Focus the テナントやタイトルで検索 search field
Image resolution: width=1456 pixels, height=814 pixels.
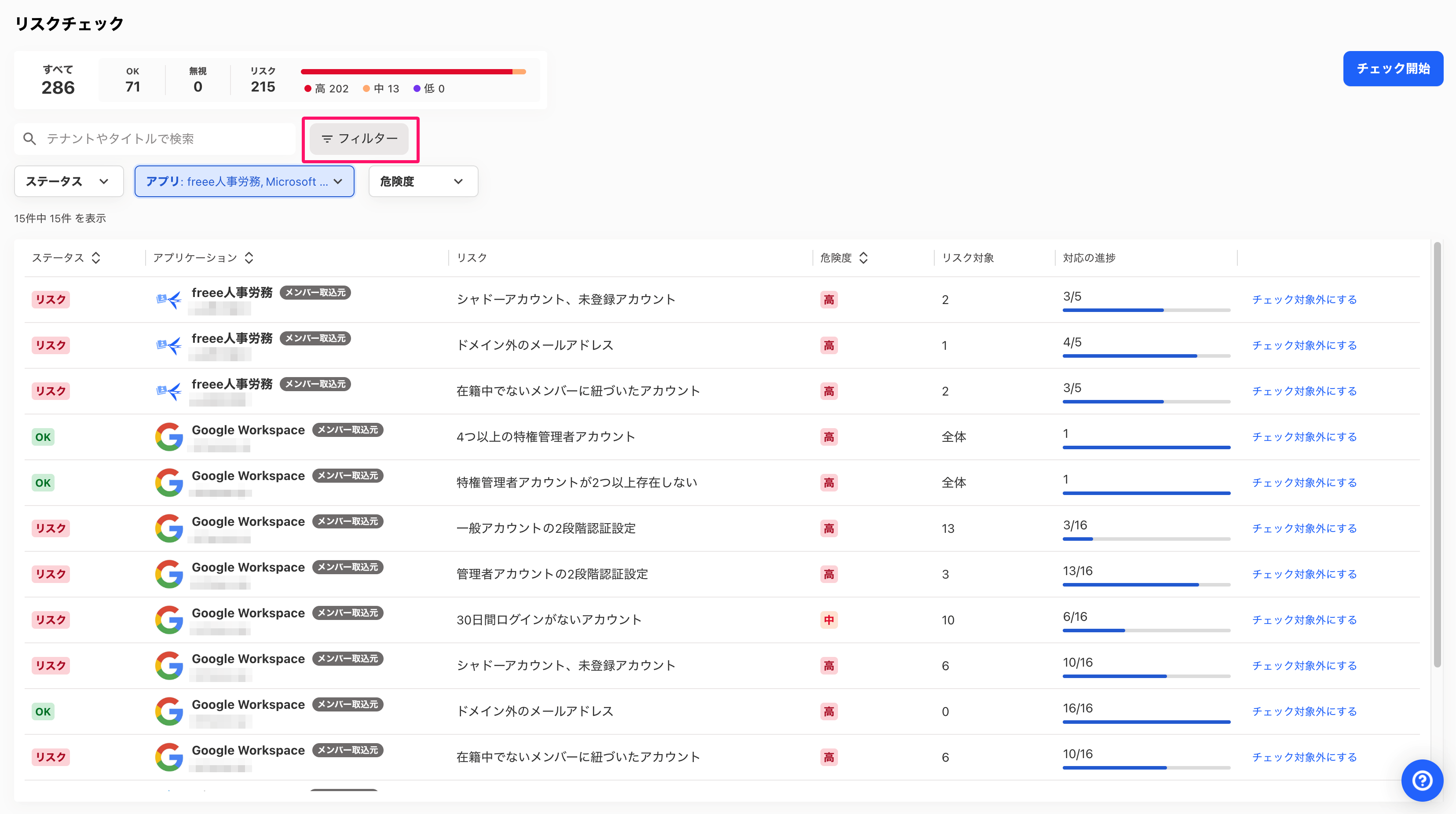[x=155, y=139]
